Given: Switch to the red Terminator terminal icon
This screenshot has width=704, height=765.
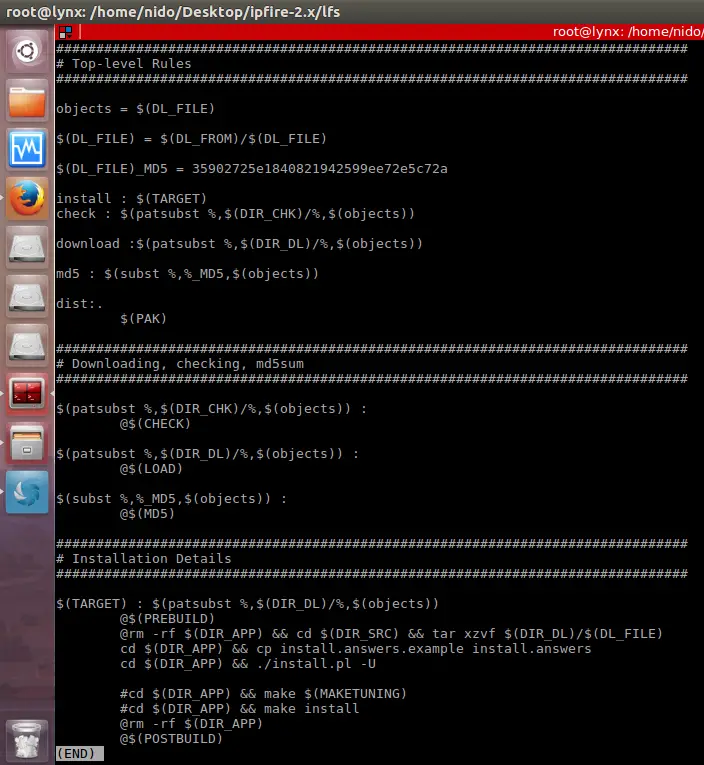Looking at the screenshot, I should tap(27, 394).
